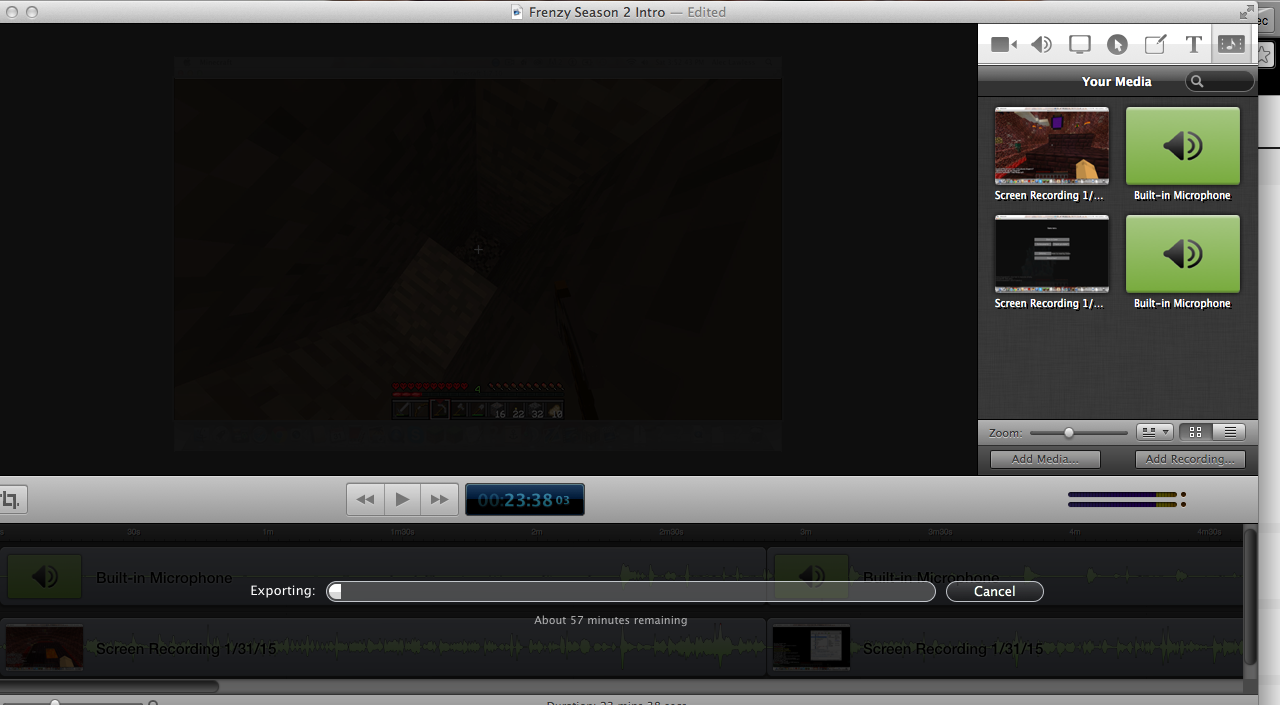Rewind the playback
The width and height of the screenshot is (1280, 705).
(365, 499)
